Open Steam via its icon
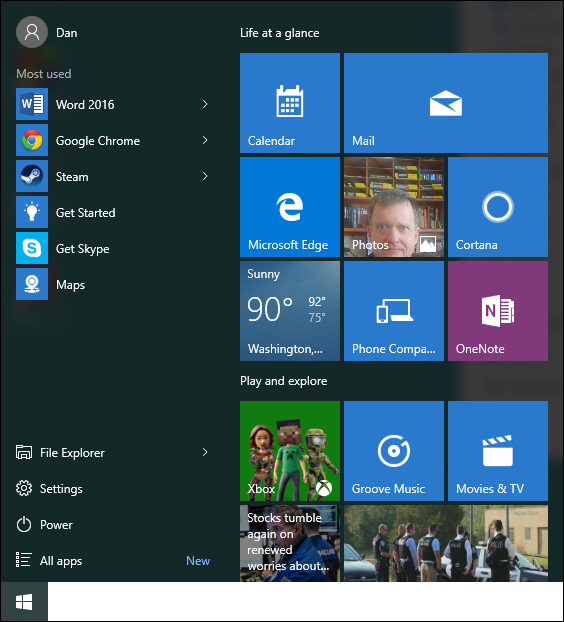 pos(32,176)
